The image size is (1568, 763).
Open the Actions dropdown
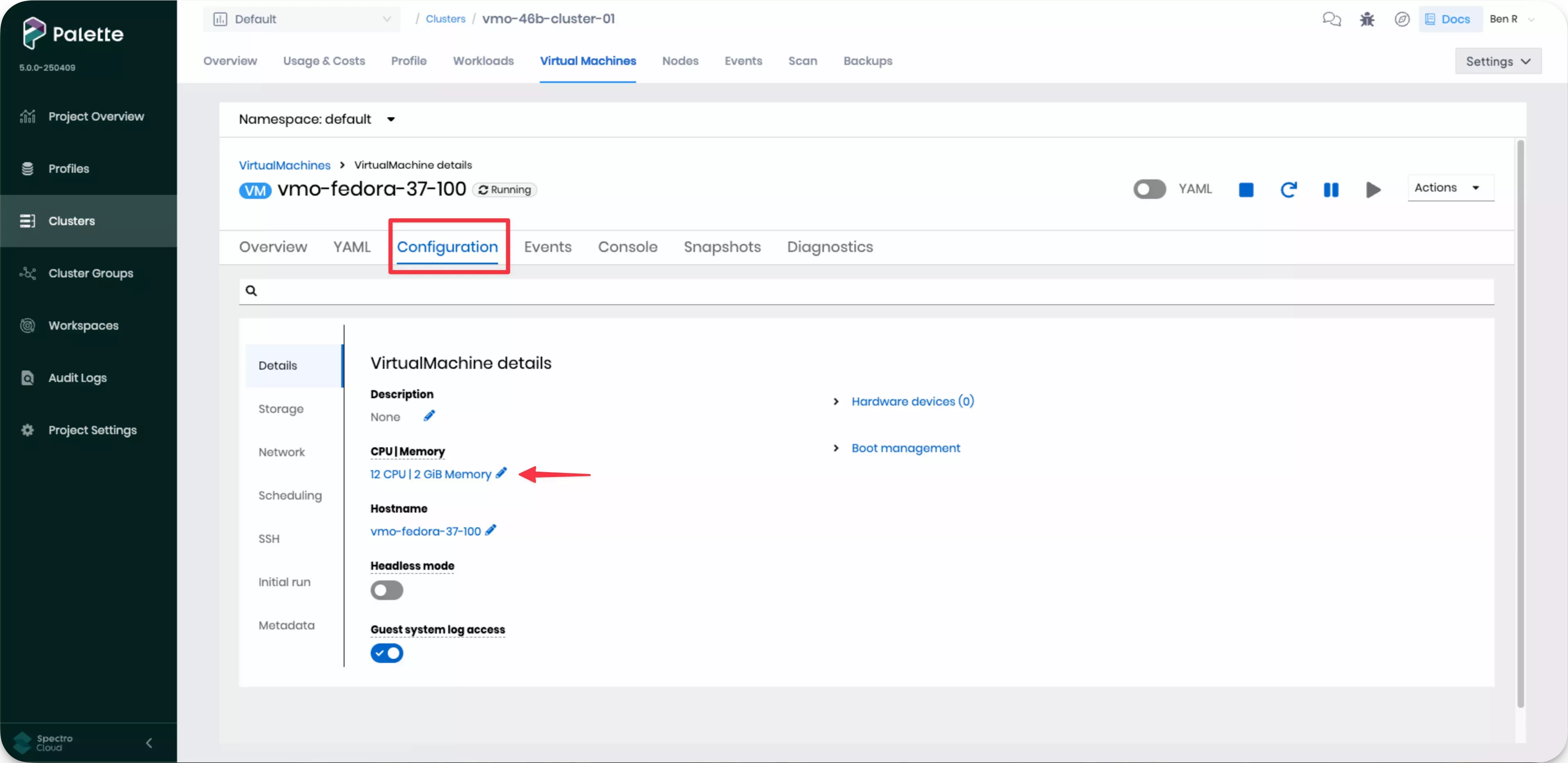[x=1449, y=188]
